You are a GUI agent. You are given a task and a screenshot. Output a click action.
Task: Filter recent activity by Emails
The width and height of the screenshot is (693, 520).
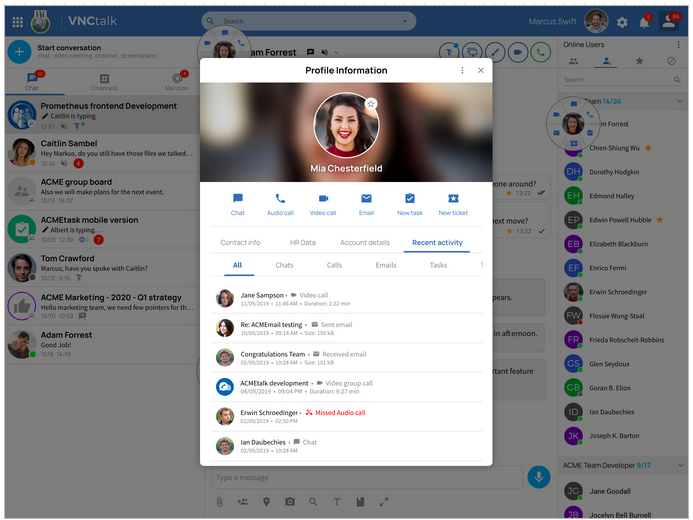386,265
